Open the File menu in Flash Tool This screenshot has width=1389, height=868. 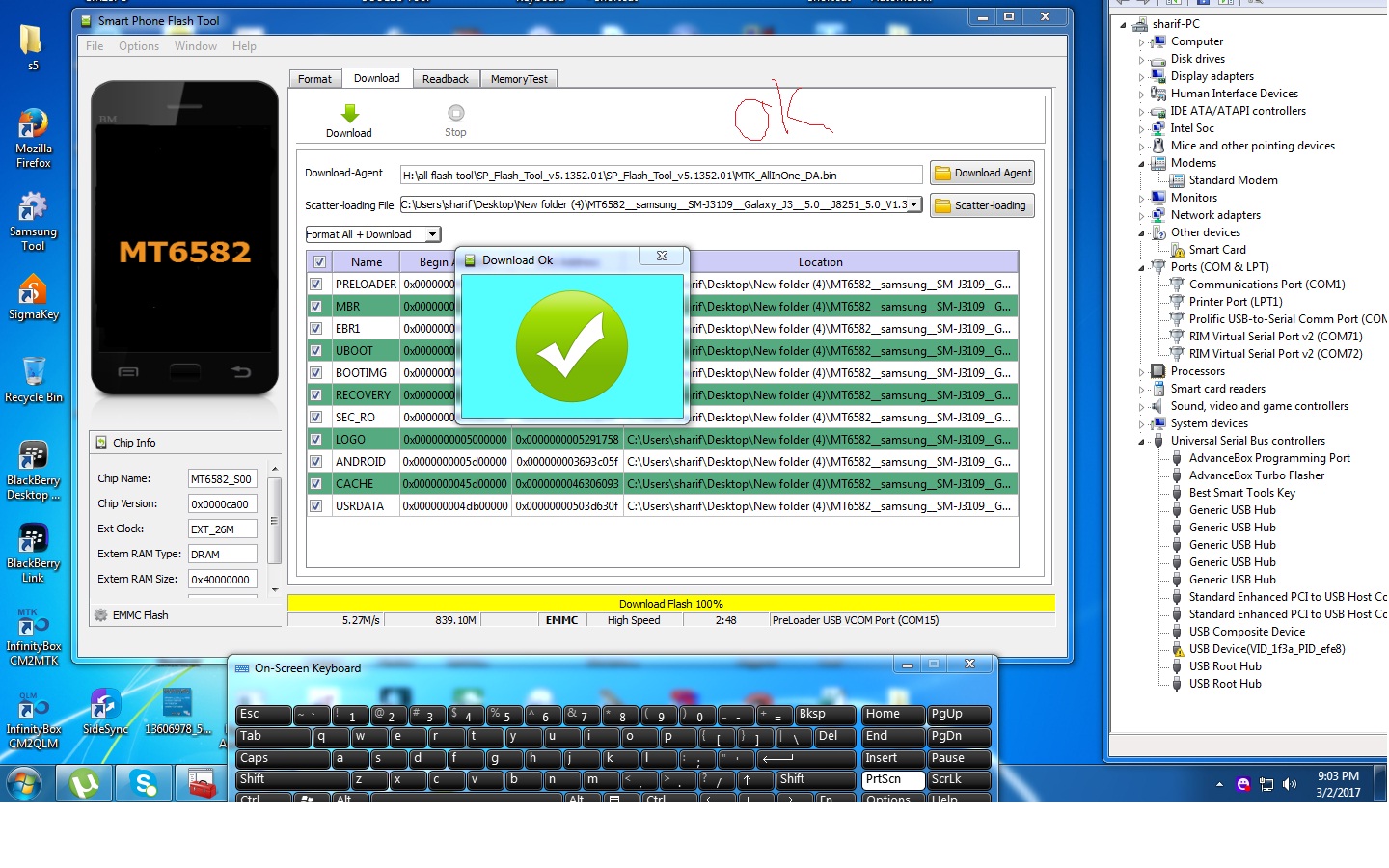(95, 46)
